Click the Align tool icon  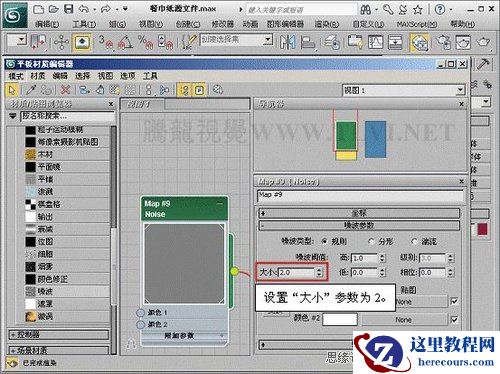307,42
